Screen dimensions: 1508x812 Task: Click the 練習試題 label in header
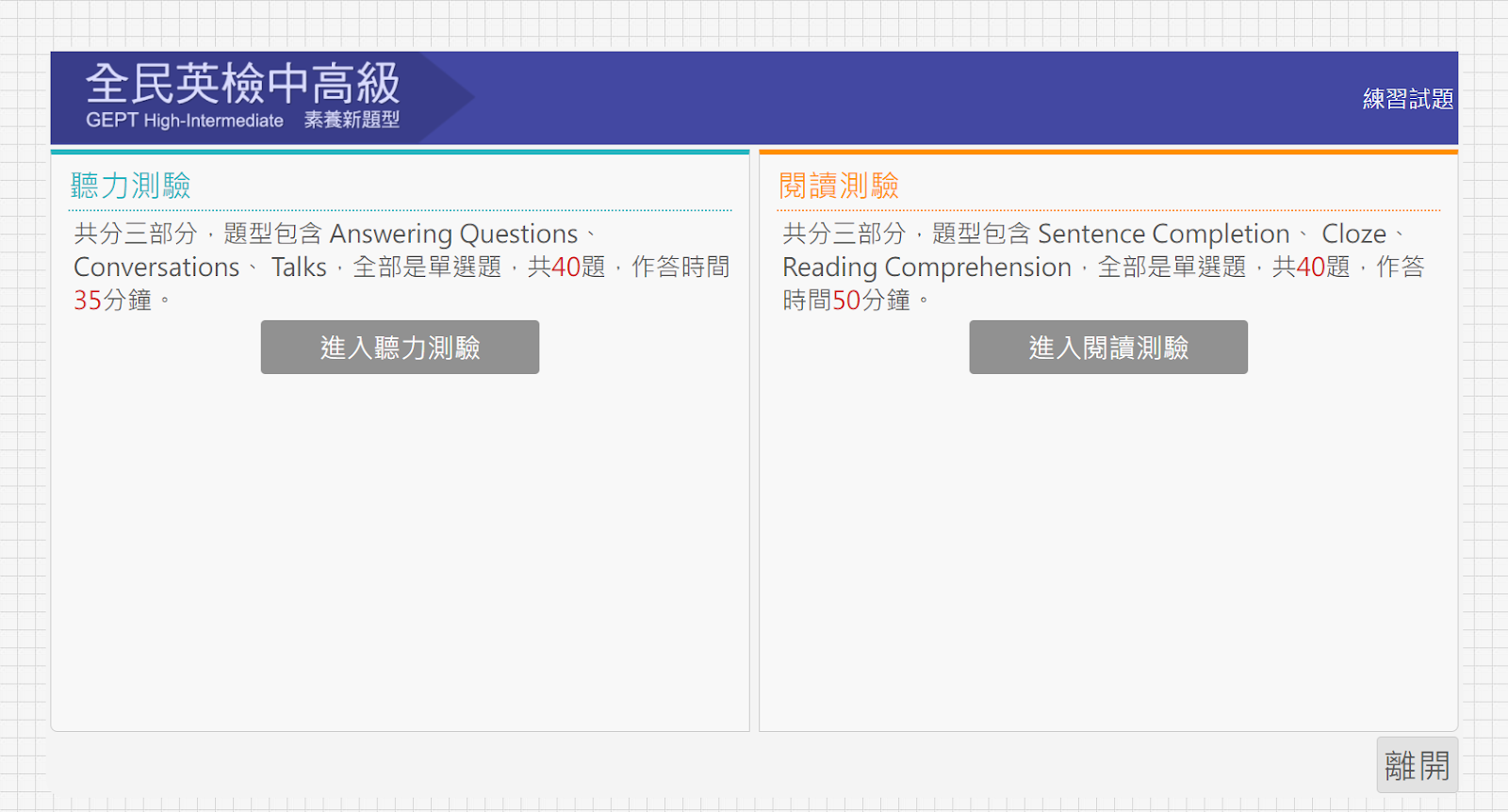click(x=1408, y=99)
